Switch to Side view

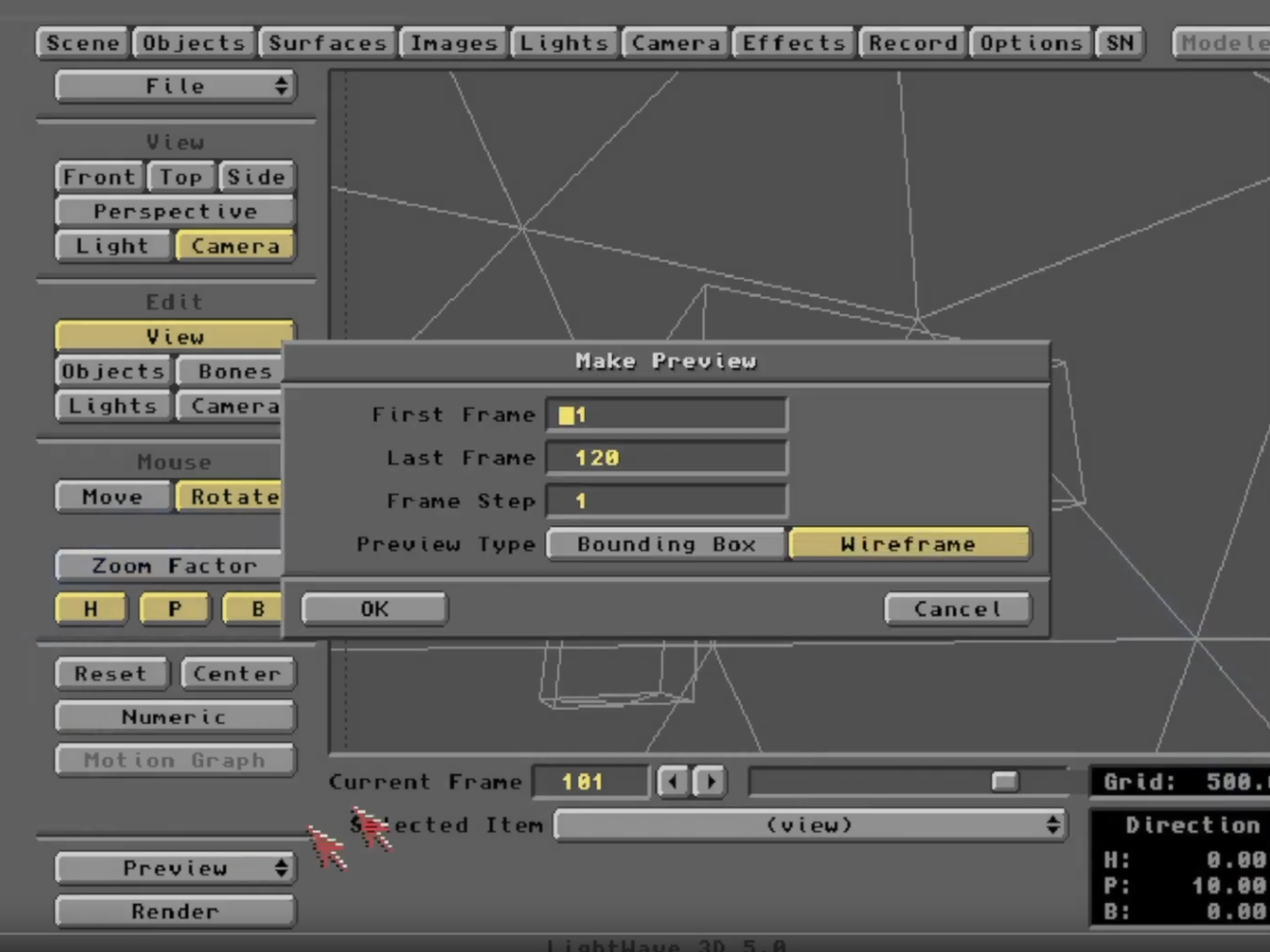click(256, 177)
